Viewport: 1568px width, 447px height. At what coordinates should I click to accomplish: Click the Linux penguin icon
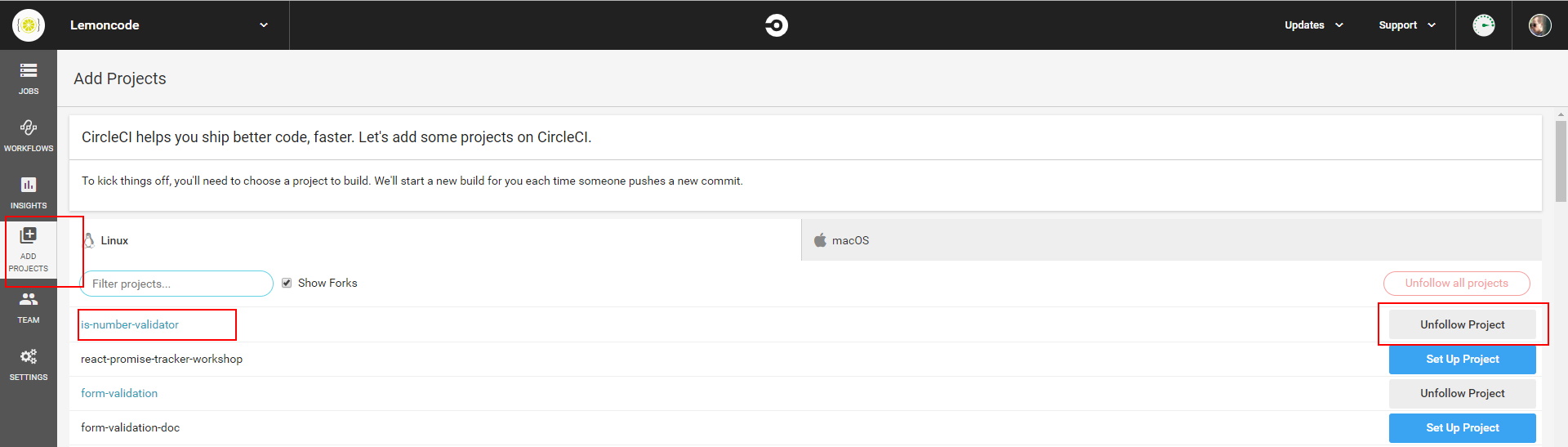coord(89,240)
